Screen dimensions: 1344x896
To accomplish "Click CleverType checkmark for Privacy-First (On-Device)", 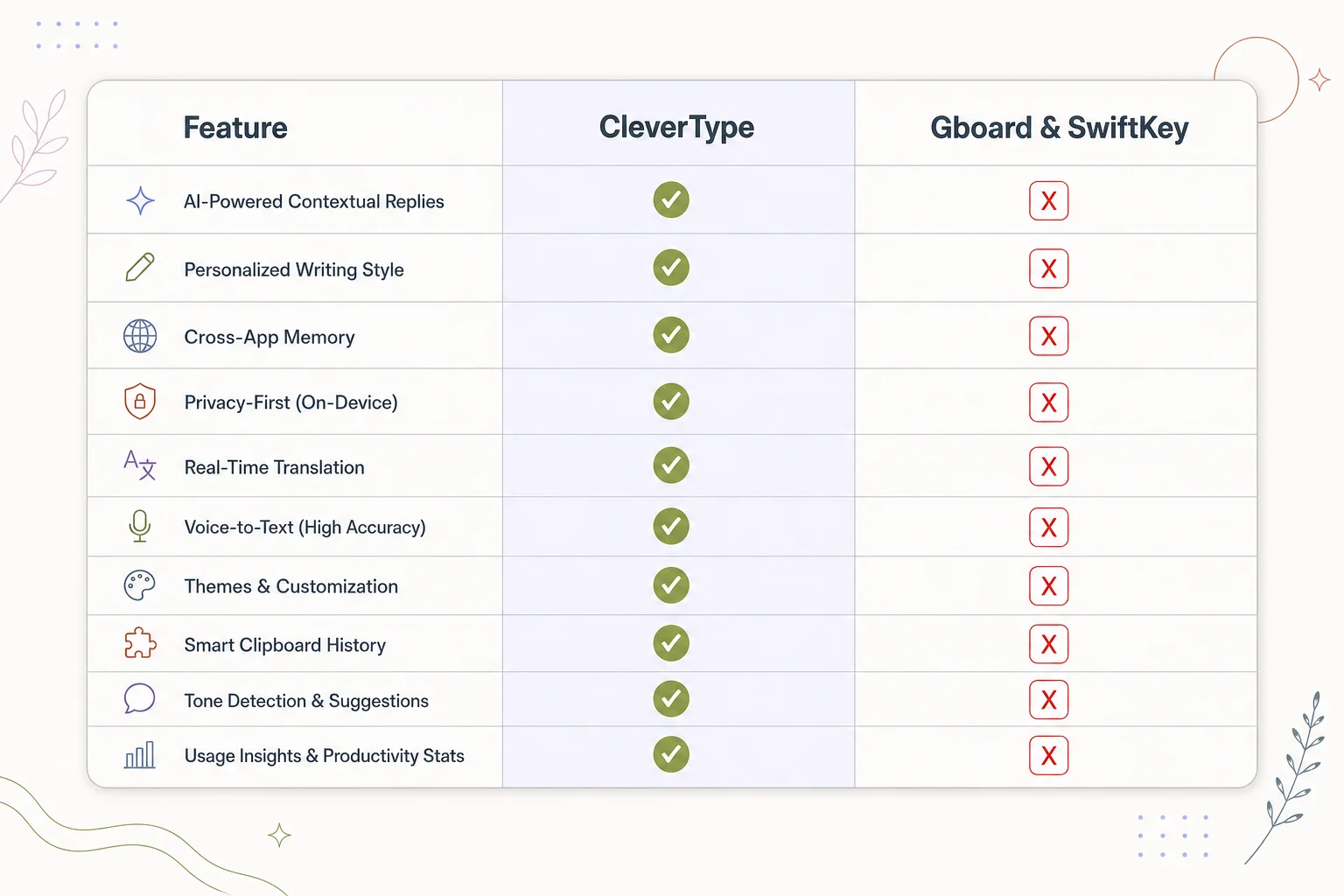I will point(671,402).
